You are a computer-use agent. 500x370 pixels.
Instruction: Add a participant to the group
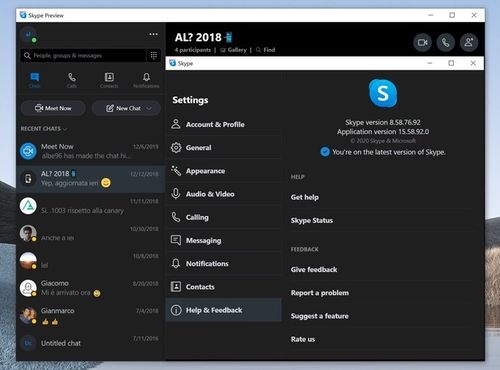click(469, 43)
